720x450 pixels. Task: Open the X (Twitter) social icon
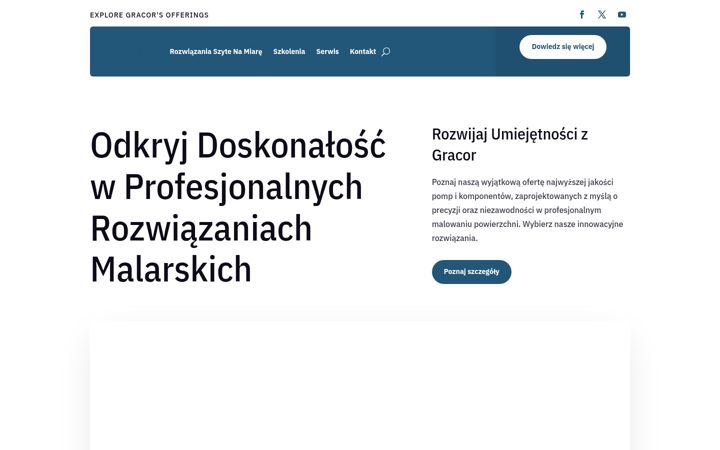pos(602,15)
